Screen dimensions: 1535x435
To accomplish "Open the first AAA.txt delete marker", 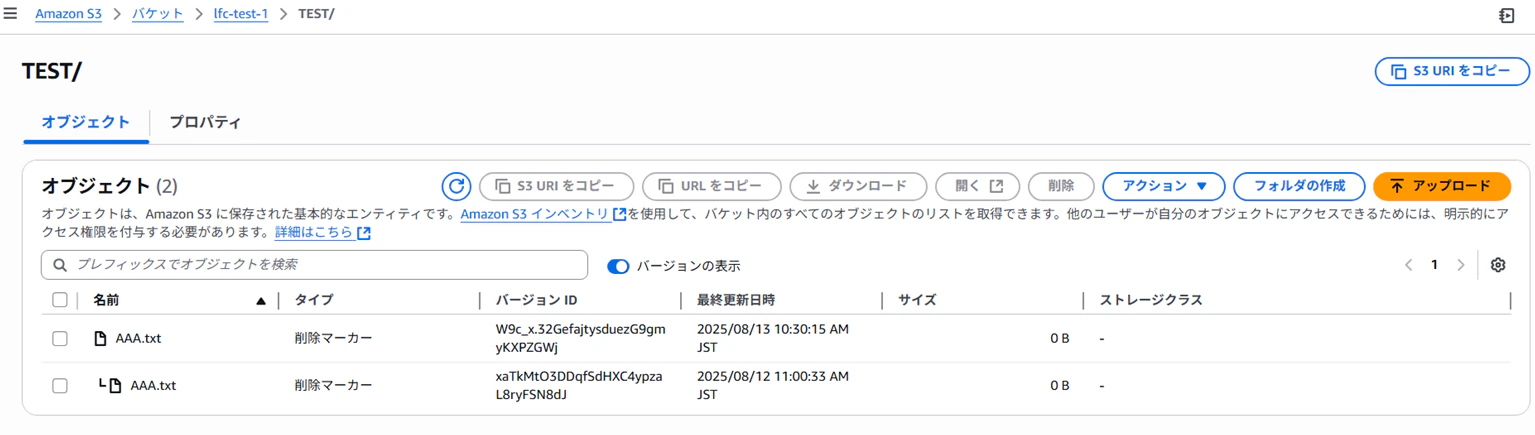I will (x=138, y=338).
